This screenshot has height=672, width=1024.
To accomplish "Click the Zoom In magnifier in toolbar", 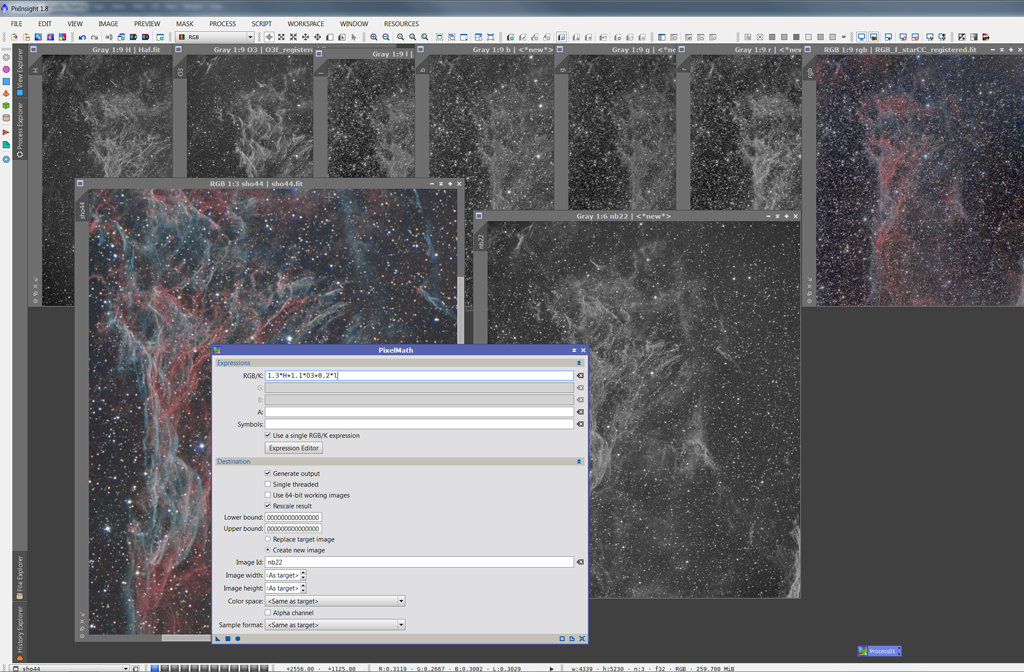I will 374,37.
